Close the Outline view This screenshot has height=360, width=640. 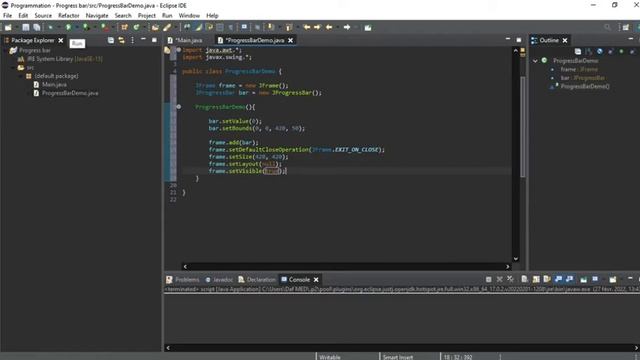point(565,40)
